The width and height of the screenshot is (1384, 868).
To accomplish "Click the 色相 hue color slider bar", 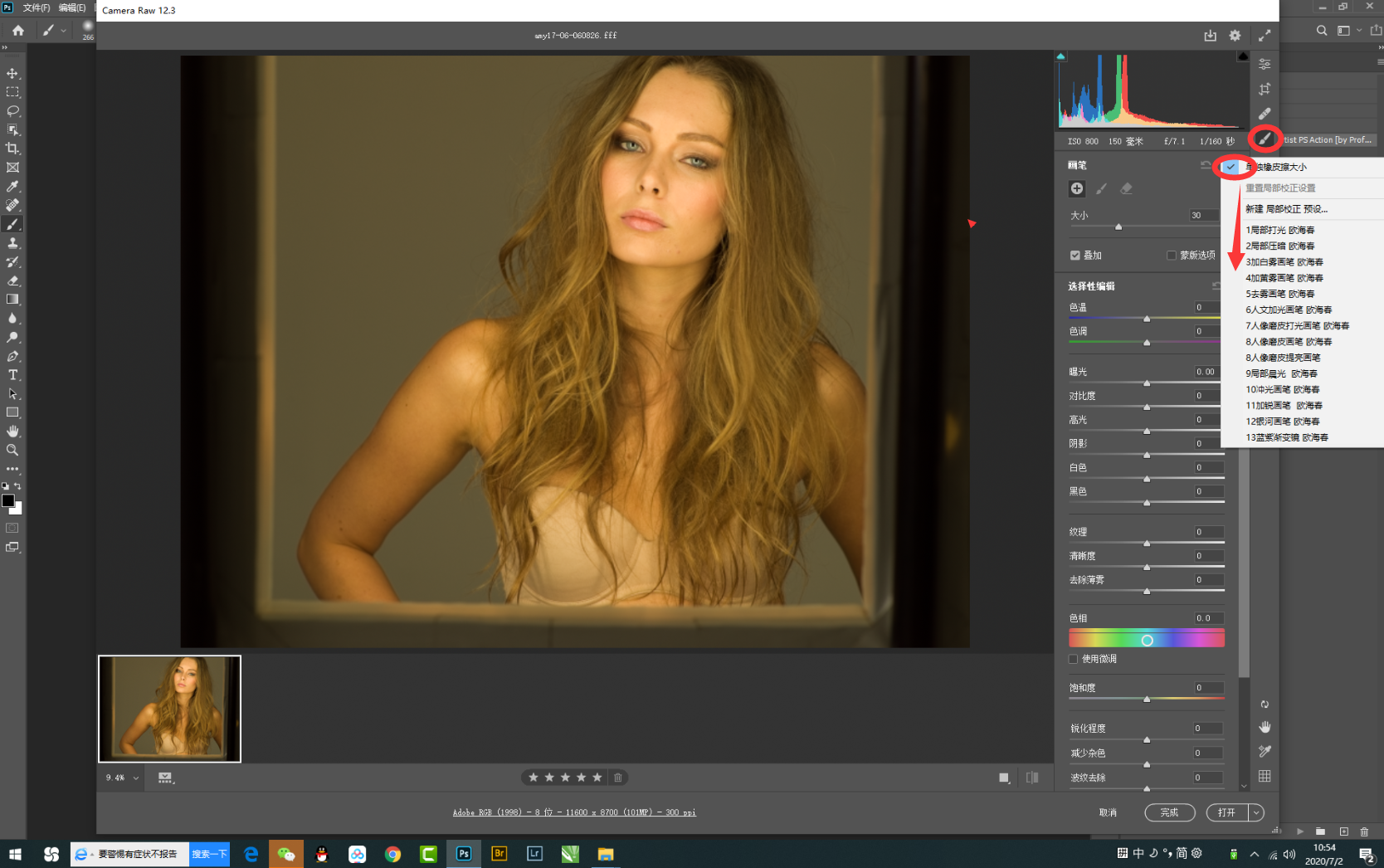I will tap(1146, 639).
